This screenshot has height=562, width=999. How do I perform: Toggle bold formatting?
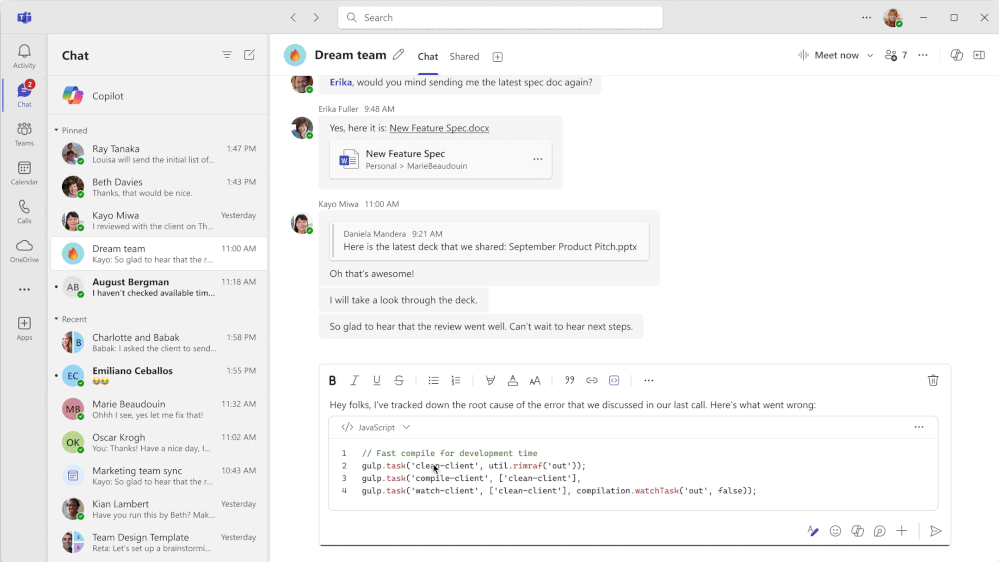point(332,380)
